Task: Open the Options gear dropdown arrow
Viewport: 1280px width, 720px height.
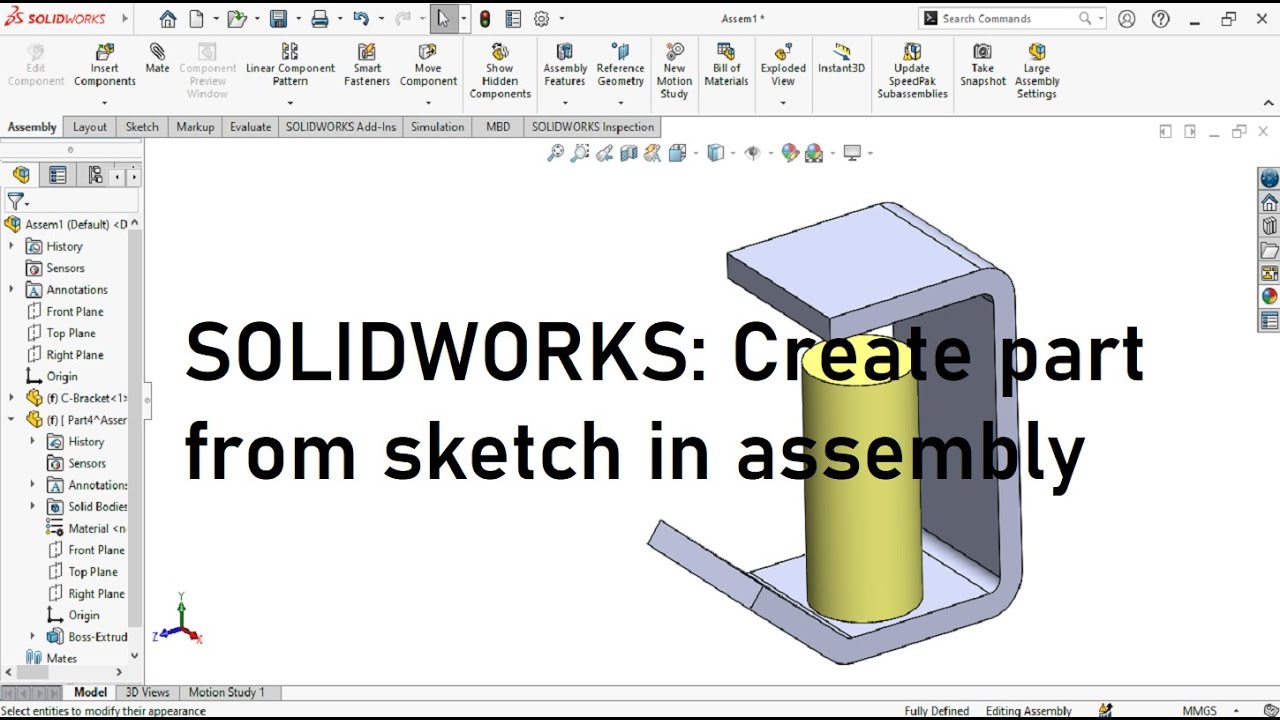Action: [x=561, y=19]
